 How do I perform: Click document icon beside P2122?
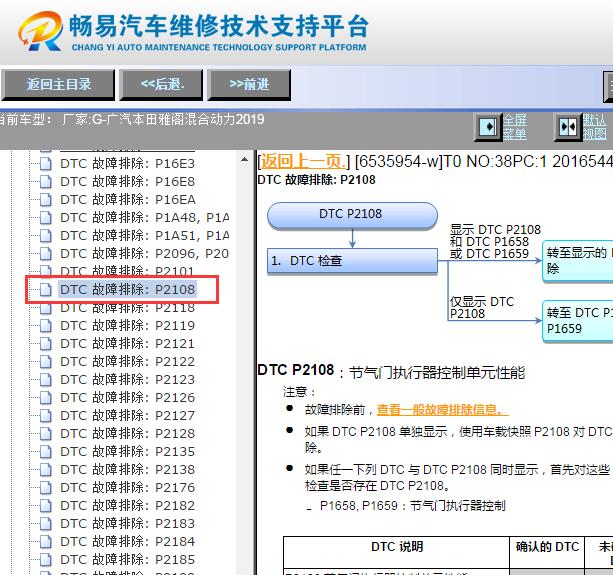coord(46,361)
